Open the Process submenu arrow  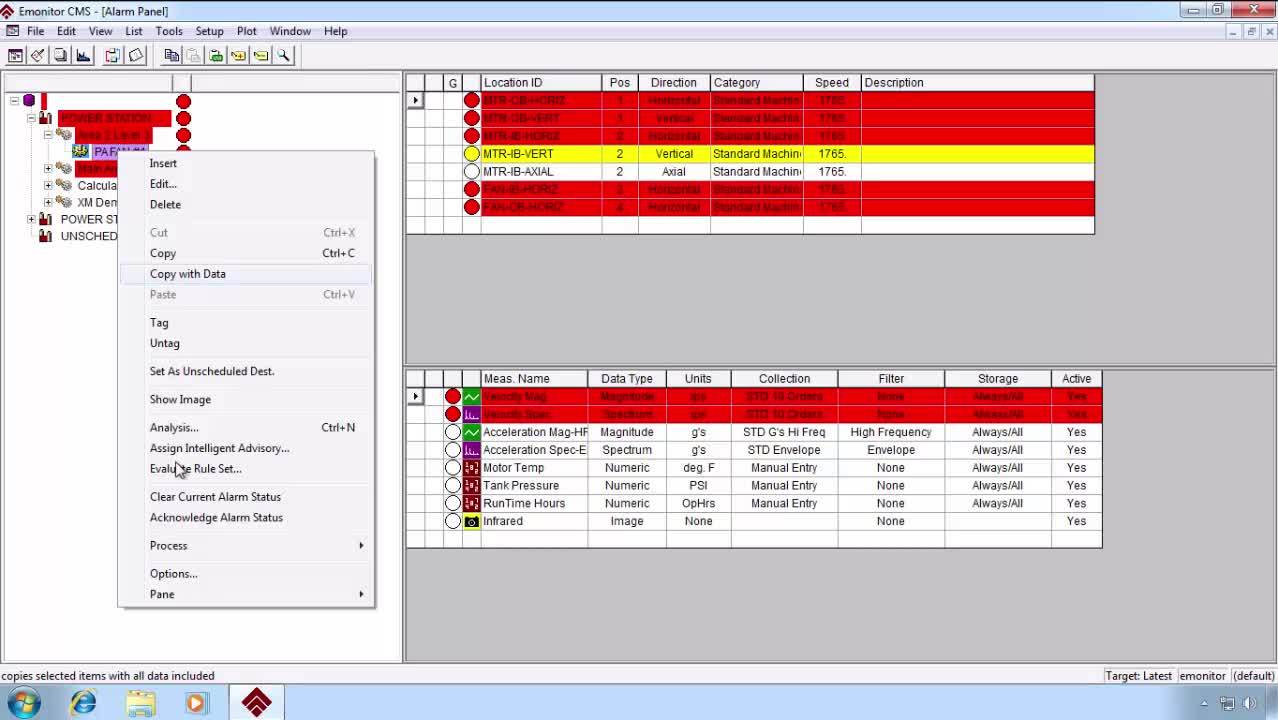pos(360,546)
